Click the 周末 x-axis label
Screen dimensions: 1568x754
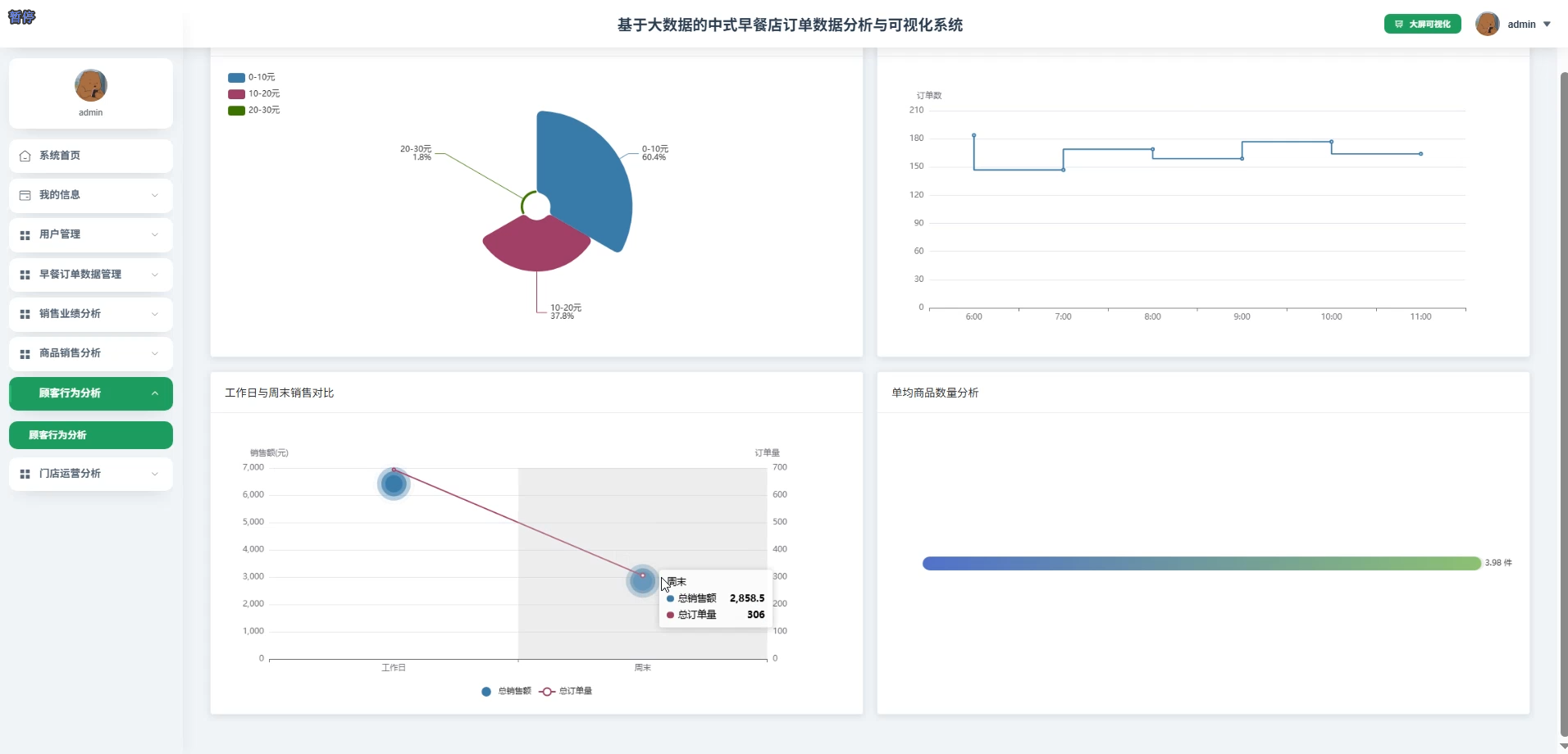pyautogui.click(x=642, y=668)
